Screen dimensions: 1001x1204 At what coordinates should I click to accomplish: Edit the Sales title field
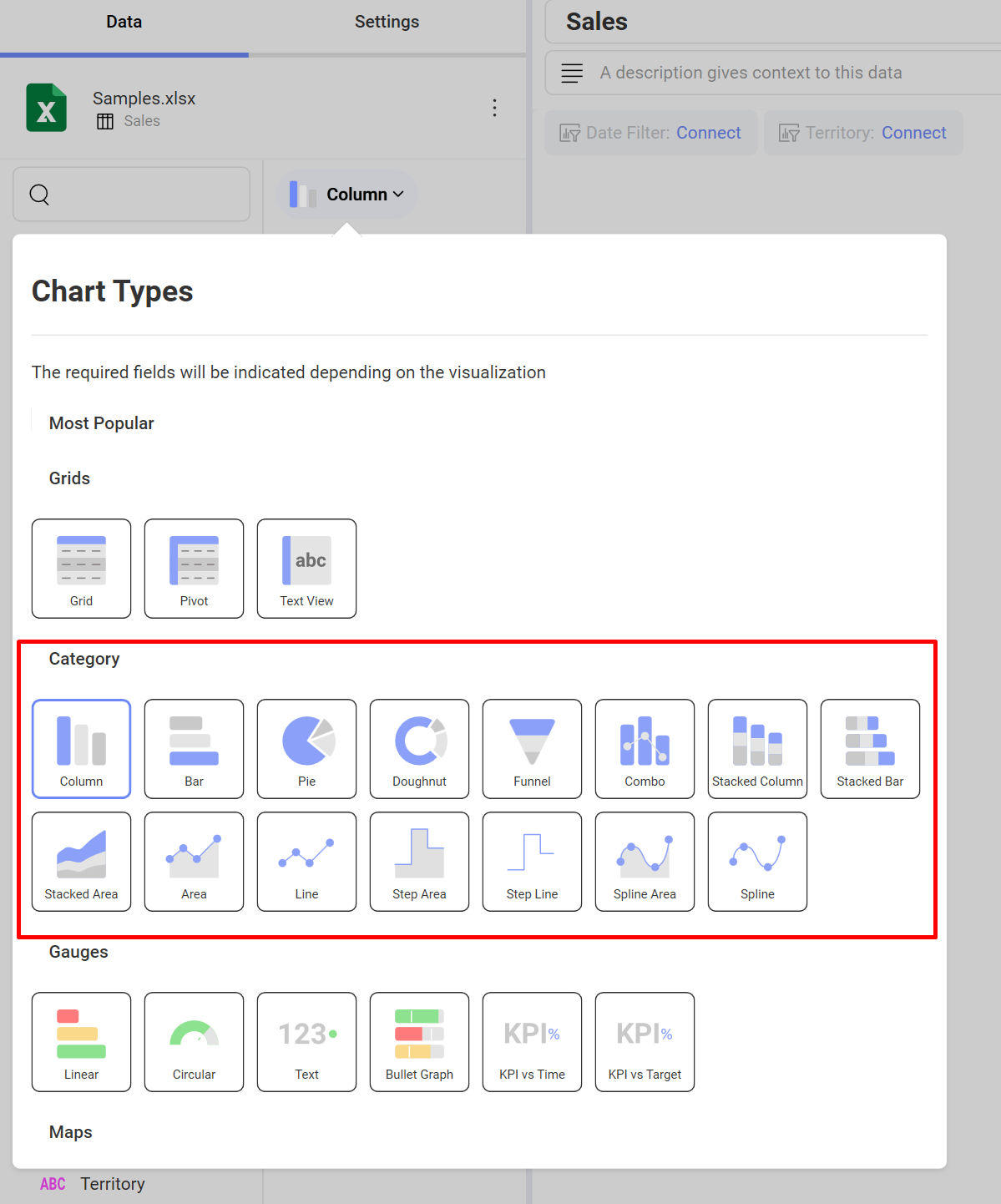[x=772, y=22]
